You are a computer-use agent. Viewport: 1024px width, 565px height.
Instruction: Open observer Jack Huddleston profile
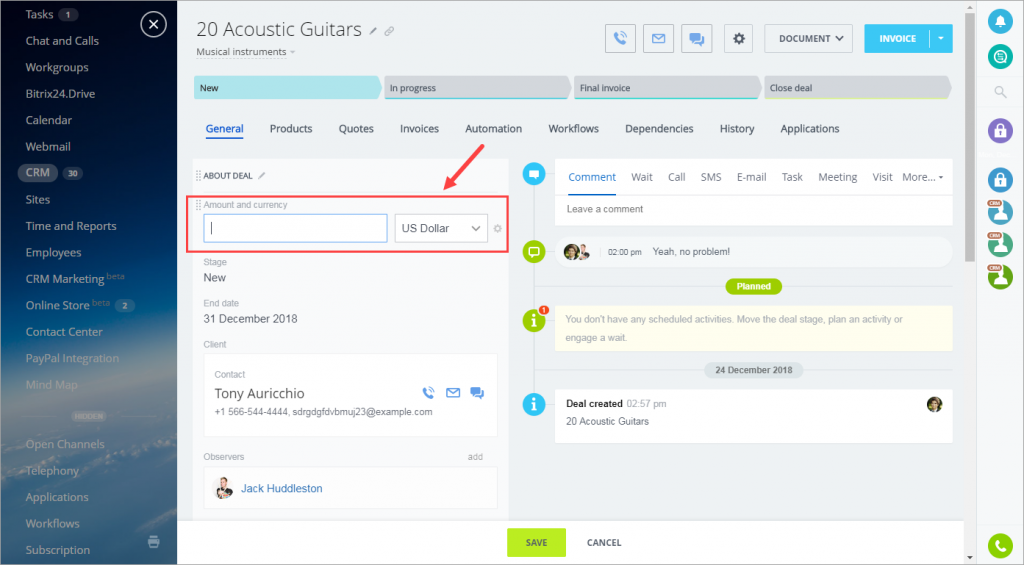point(281,488)
